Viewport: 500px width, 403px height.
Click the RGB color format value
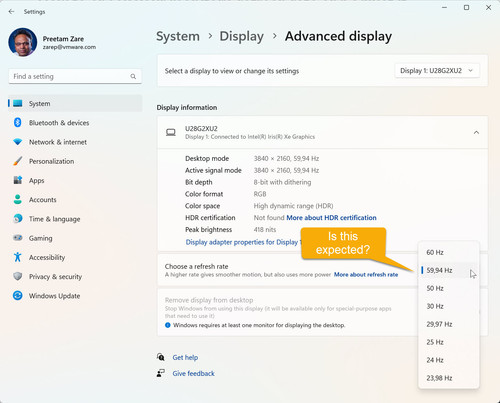[260, 194]
